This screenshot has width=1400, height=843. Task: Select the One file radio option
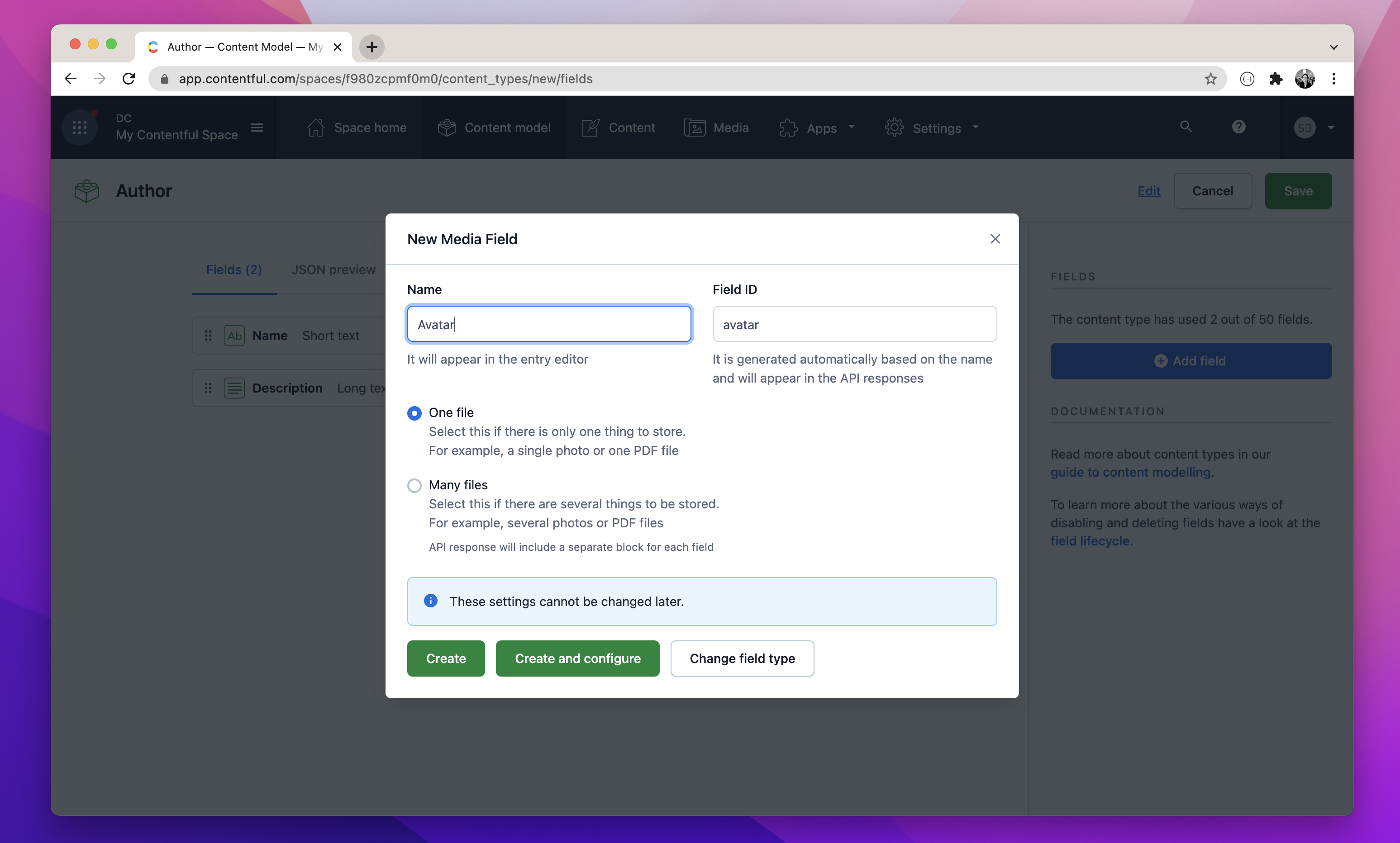[x=414, y=413]
